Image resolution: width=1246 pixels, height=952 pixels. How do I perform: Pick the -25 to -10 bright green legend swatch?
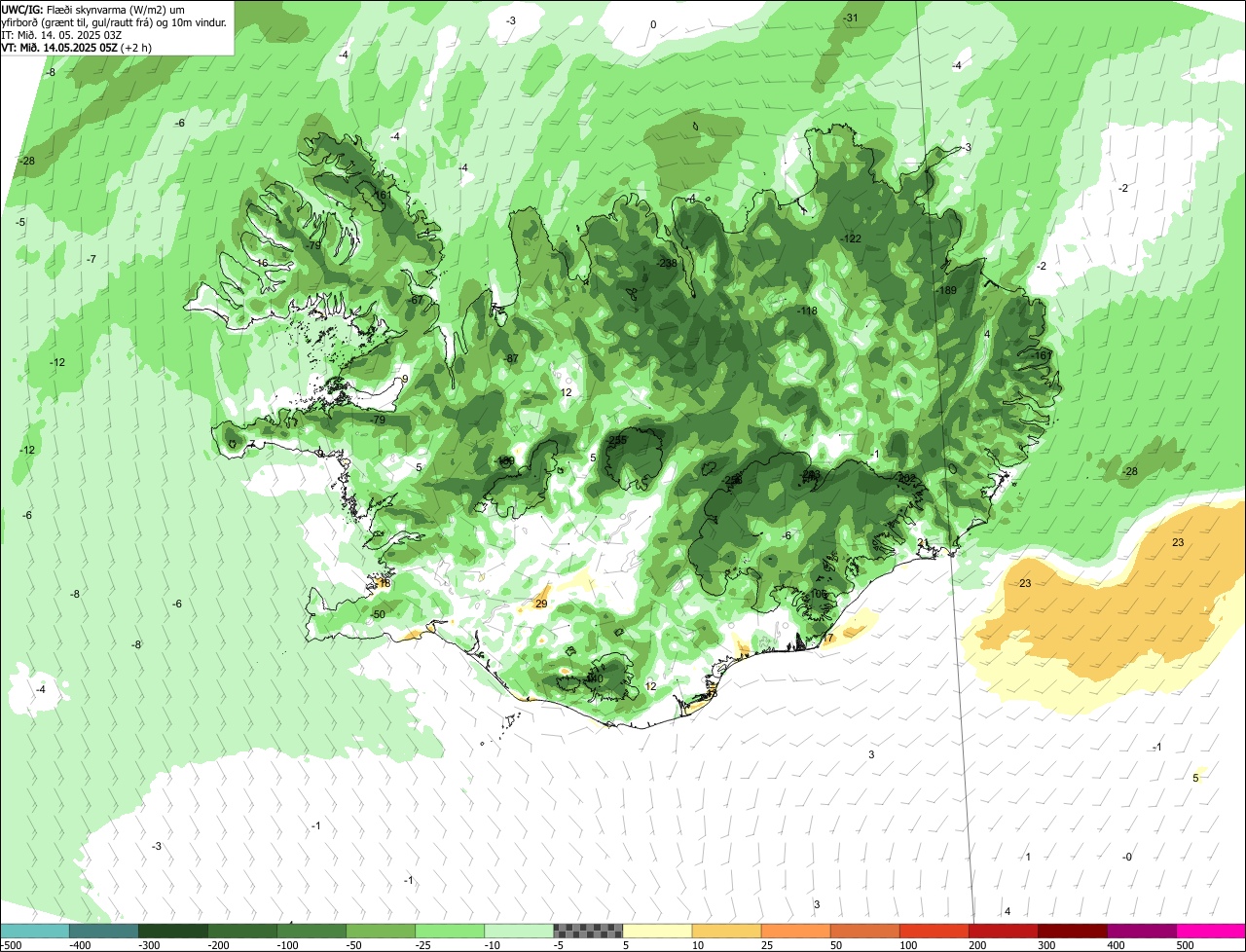450,931
